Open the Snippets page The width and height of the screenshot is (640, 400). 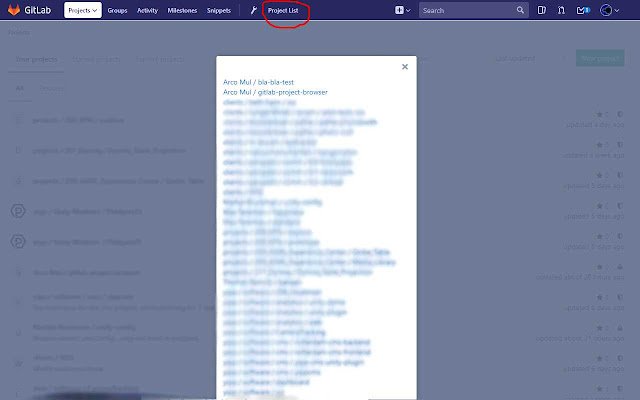coord(219,10)
